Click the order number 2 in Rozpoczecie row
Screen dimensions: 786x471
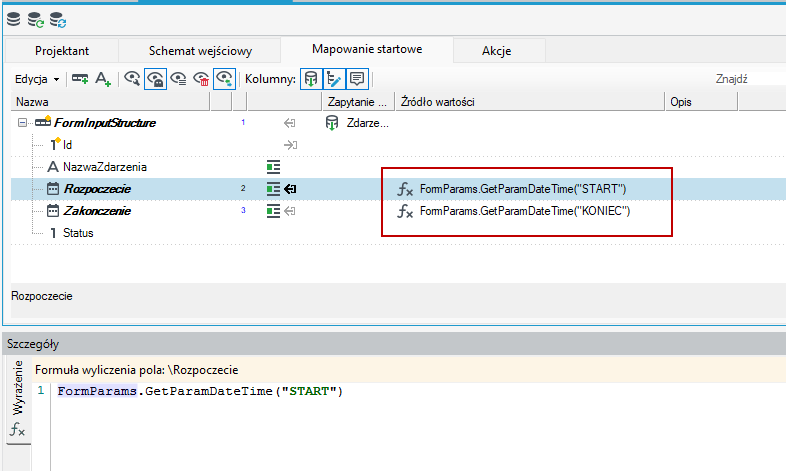(243, 188)
